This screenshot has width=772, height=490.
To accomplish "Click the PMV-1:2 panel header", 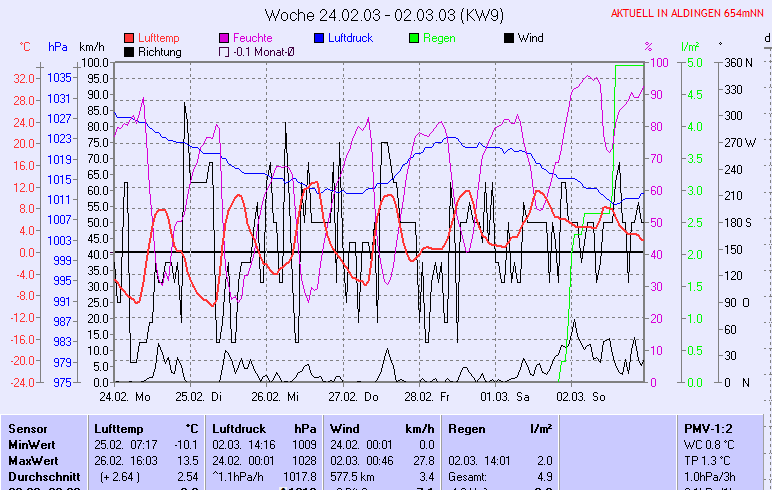I will (708, 428).
